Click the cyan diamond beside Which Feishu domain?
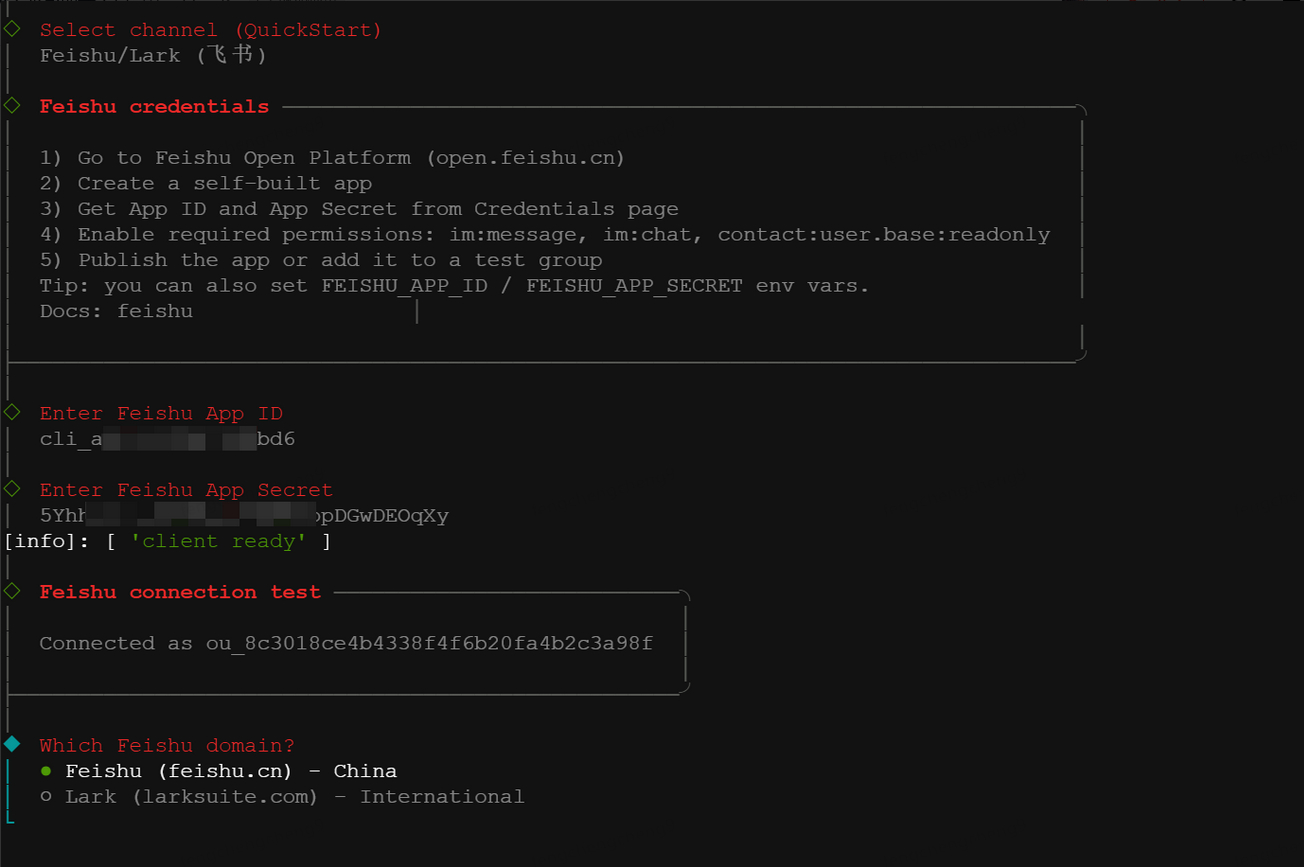This screenshot has width=1304, height=867. (x=12, y=744)
